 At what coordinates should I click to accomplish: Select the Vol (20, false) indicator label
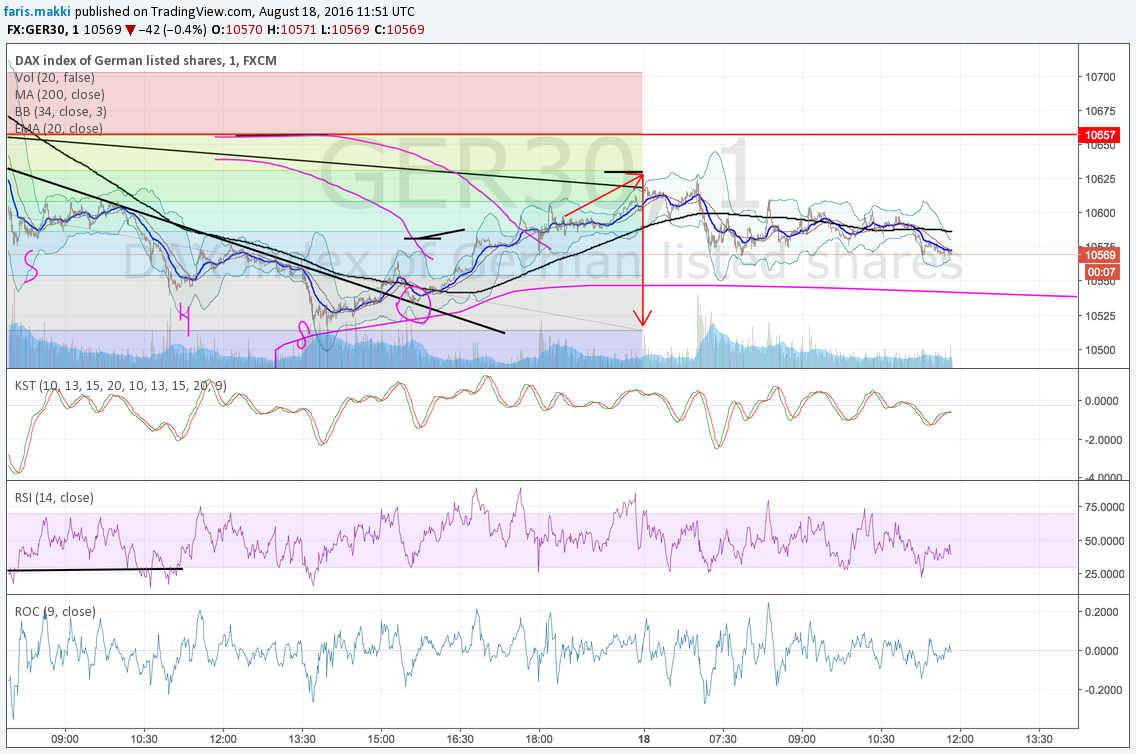point(55,78)
